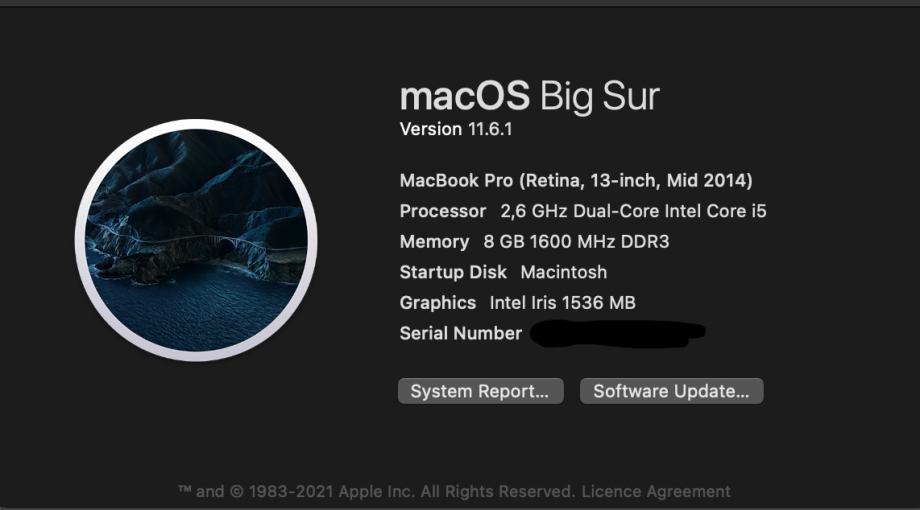Click the Memory label
This screenshot has width=920, height=510.
point(434,242)
